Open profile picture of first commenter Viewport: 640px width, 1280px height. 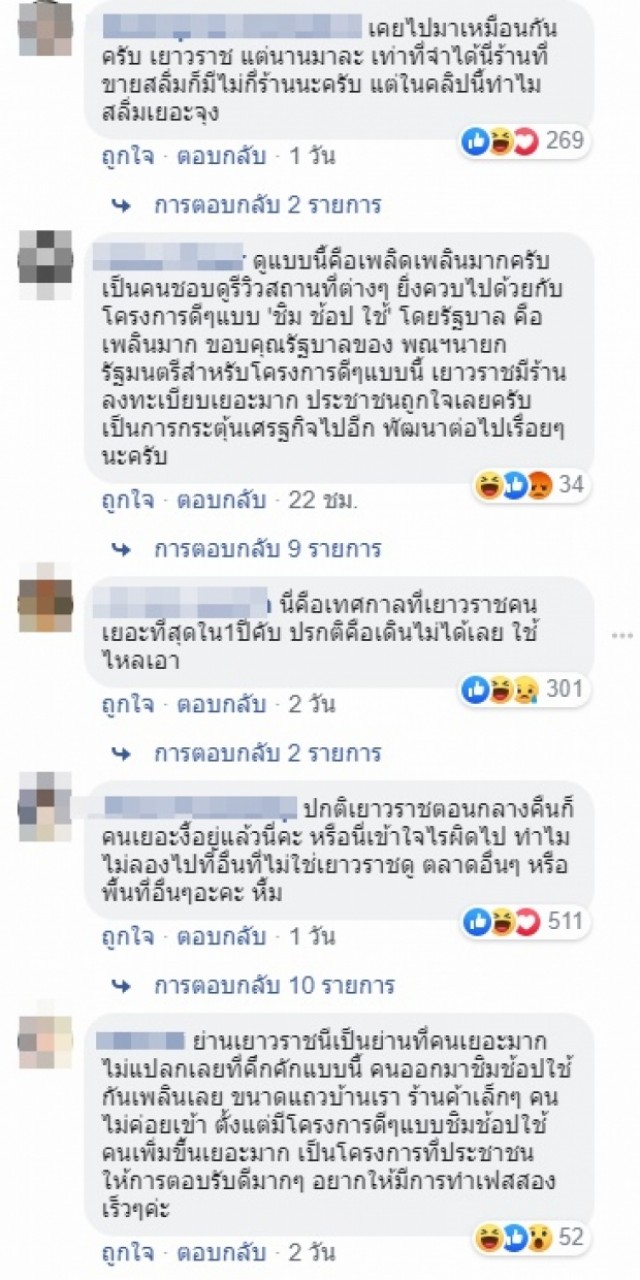pyautogui.click(x=46, y=28)
